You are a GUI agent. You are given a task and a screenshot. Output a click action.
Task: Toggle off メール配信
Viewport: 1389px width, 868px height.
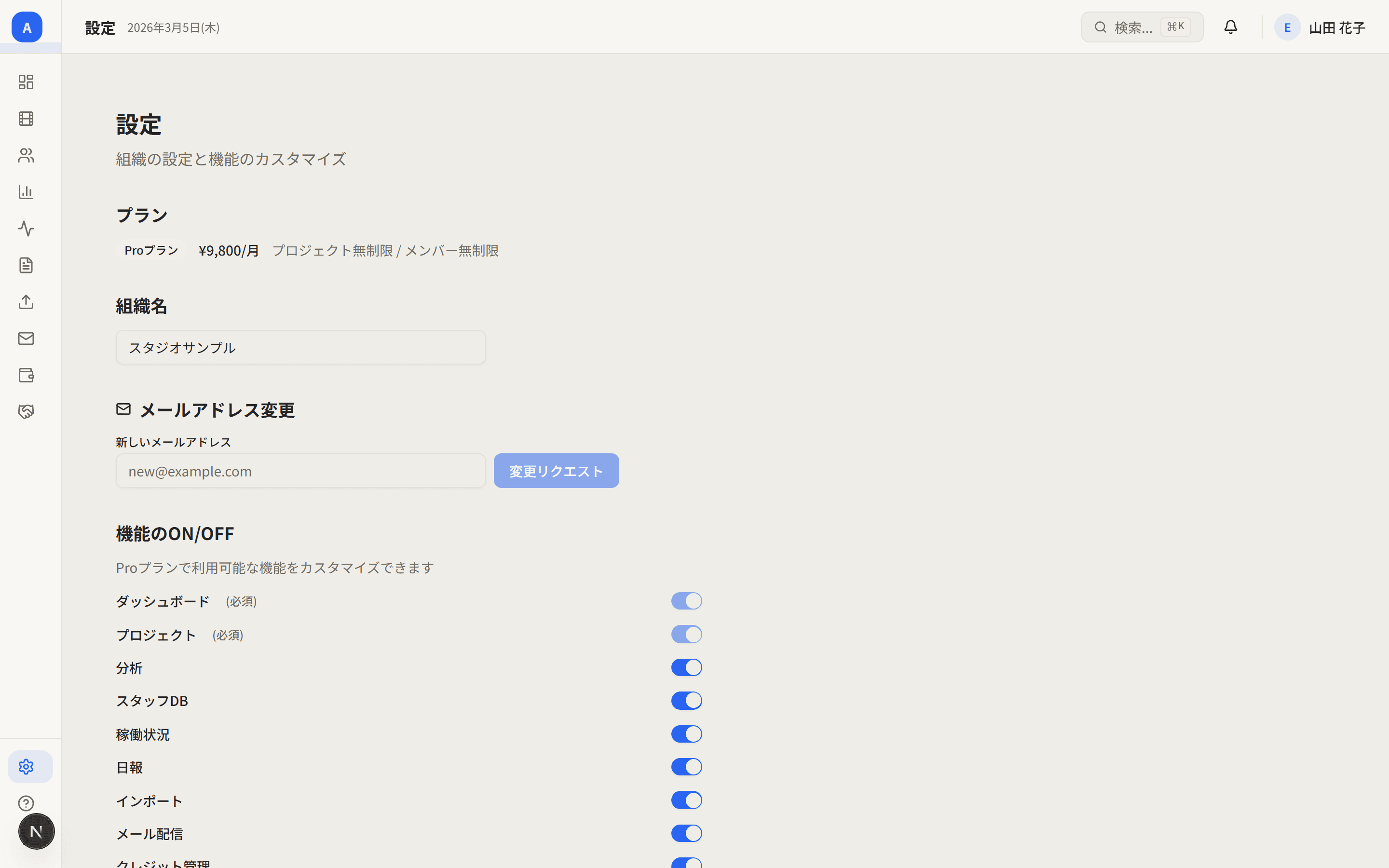pyautogui.click(x=686, y=833)
